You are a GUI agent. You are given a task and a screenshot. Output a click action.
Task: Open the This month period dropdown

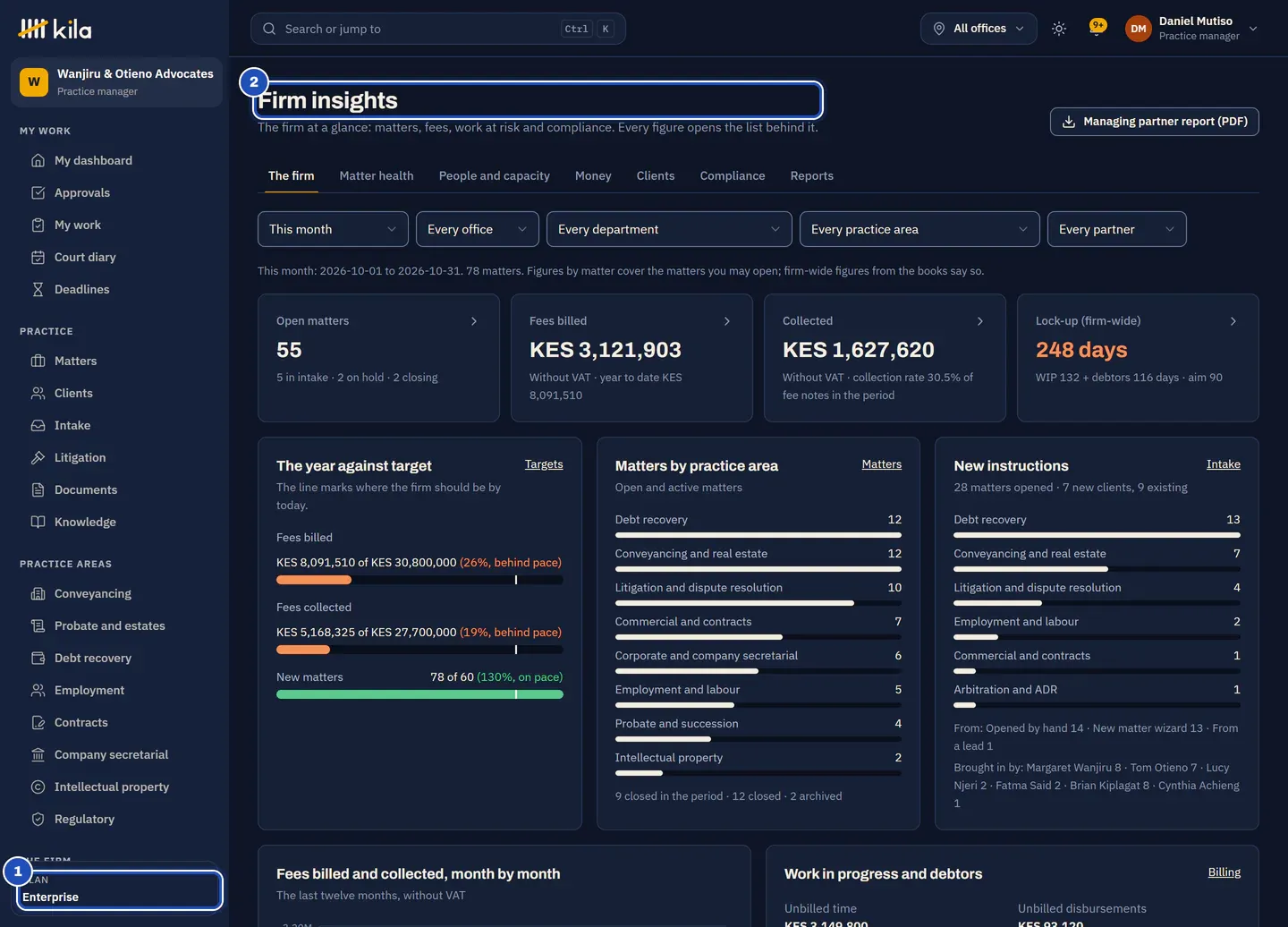(x=333, y=229)
